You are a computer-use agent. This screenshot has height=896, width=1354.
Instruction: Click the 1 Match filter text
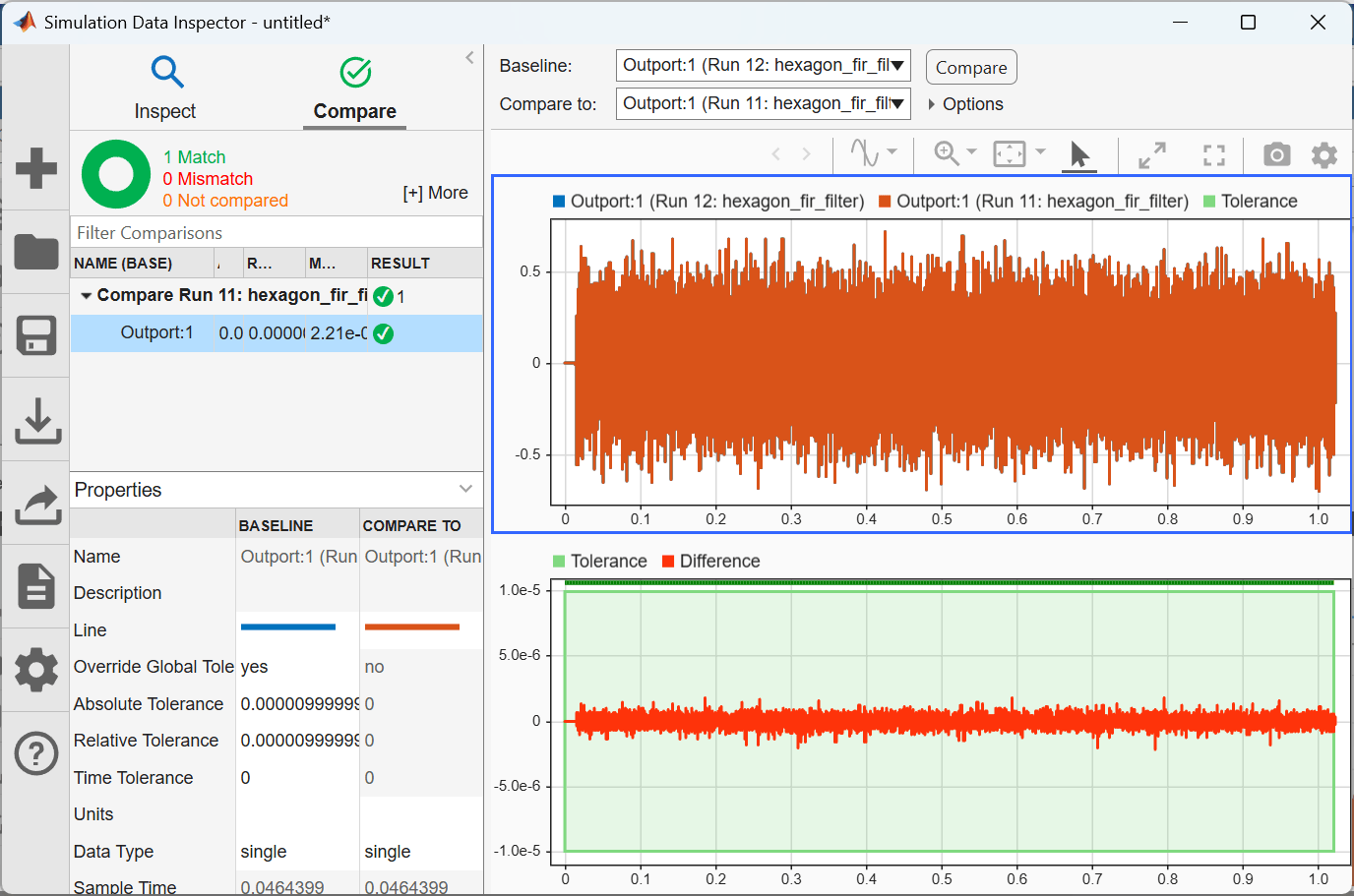coord(194,157)
